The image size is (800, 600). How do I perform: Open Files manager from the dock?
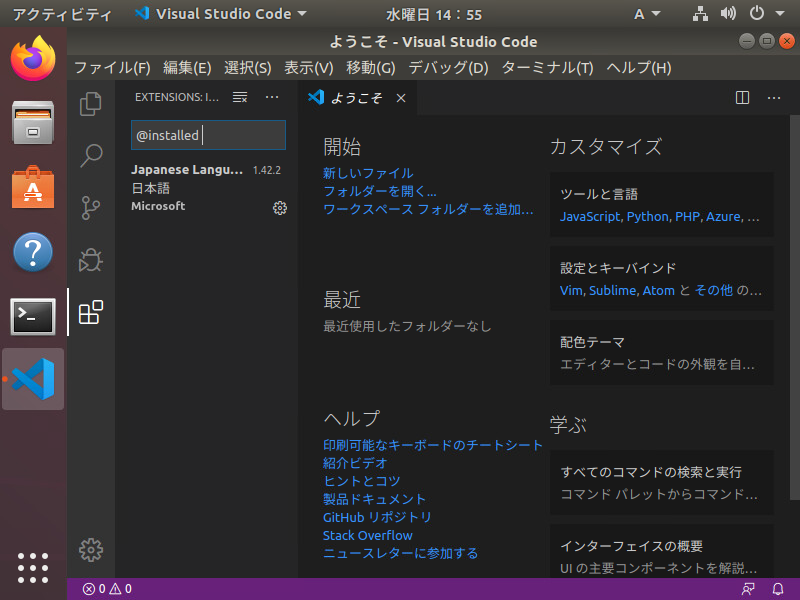click(33, 122)
